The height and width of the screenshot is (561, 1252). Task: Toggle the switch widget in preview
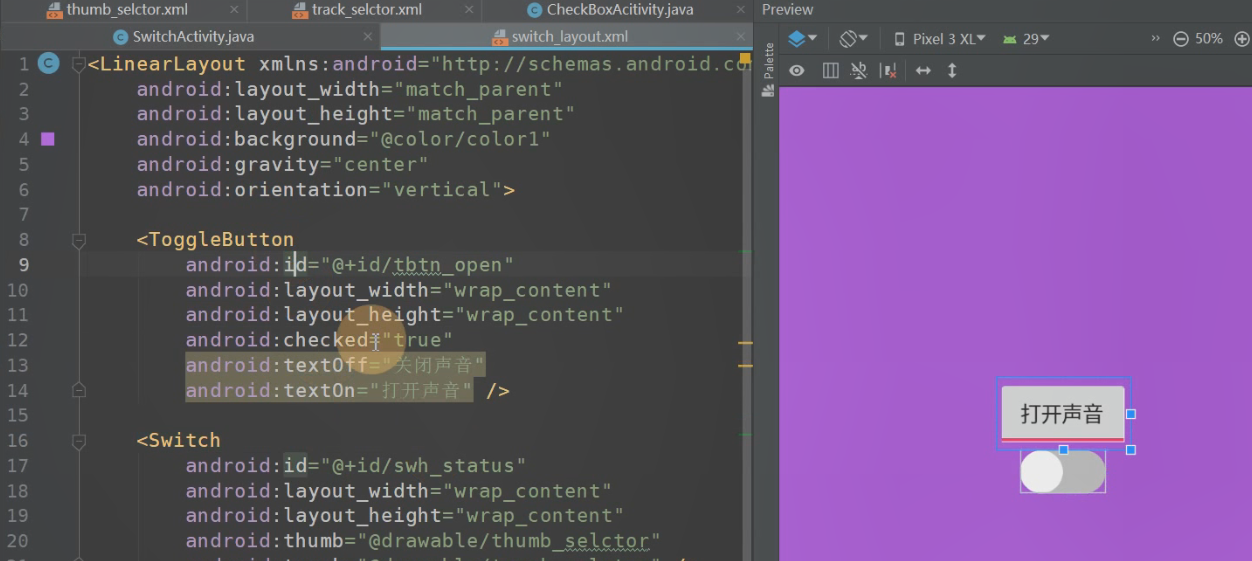click(1062, 471)
